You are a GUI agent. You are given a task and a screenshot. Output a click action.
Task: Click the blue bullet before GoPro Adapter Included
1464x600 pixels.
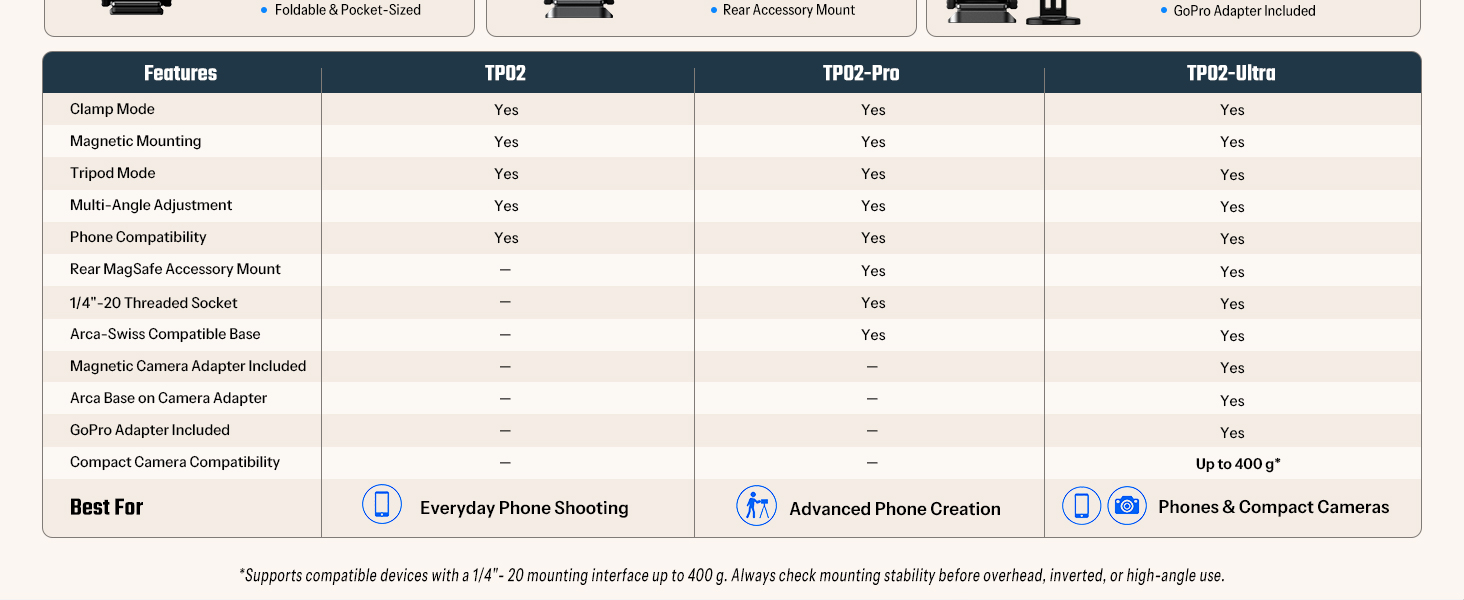[1164, 11]
